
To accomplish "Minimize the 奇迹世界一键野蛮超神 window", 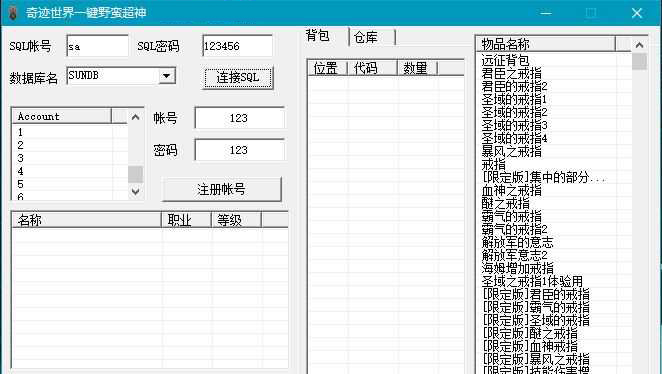I will [x=546, y=13].
